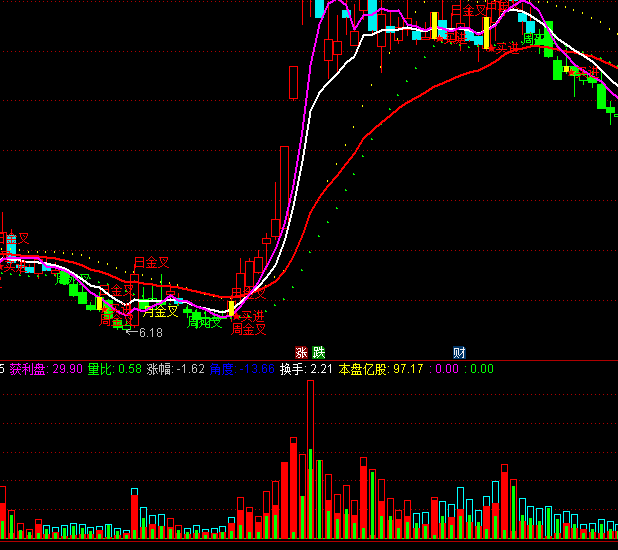Image resolution: width=618 pixels, height=550 pixels.
Task: Click the red 涨 marker icon
Action: (301, 352)
